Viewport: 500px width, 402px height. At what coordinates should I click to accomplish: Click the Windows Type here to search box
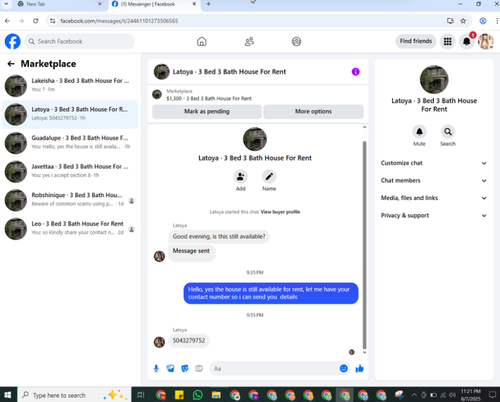(75, 395)
